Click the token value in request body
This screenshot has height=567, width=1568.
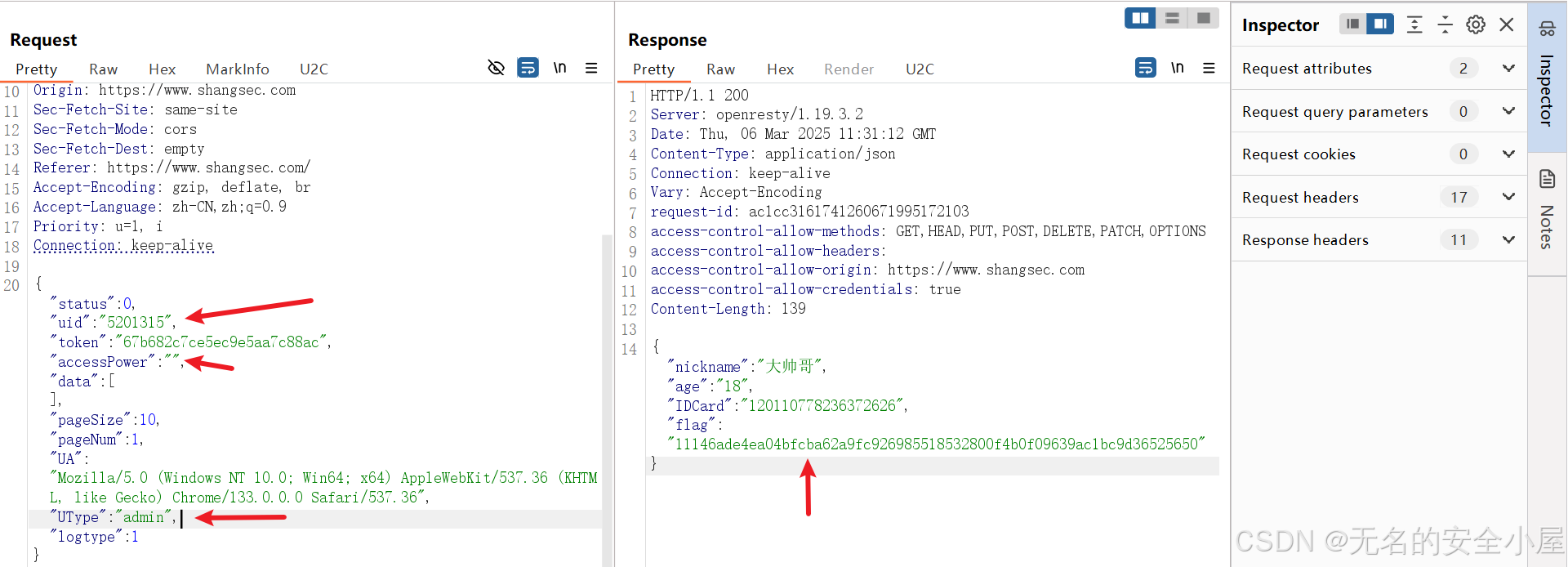pyautogui.click(x=221, y=342)
